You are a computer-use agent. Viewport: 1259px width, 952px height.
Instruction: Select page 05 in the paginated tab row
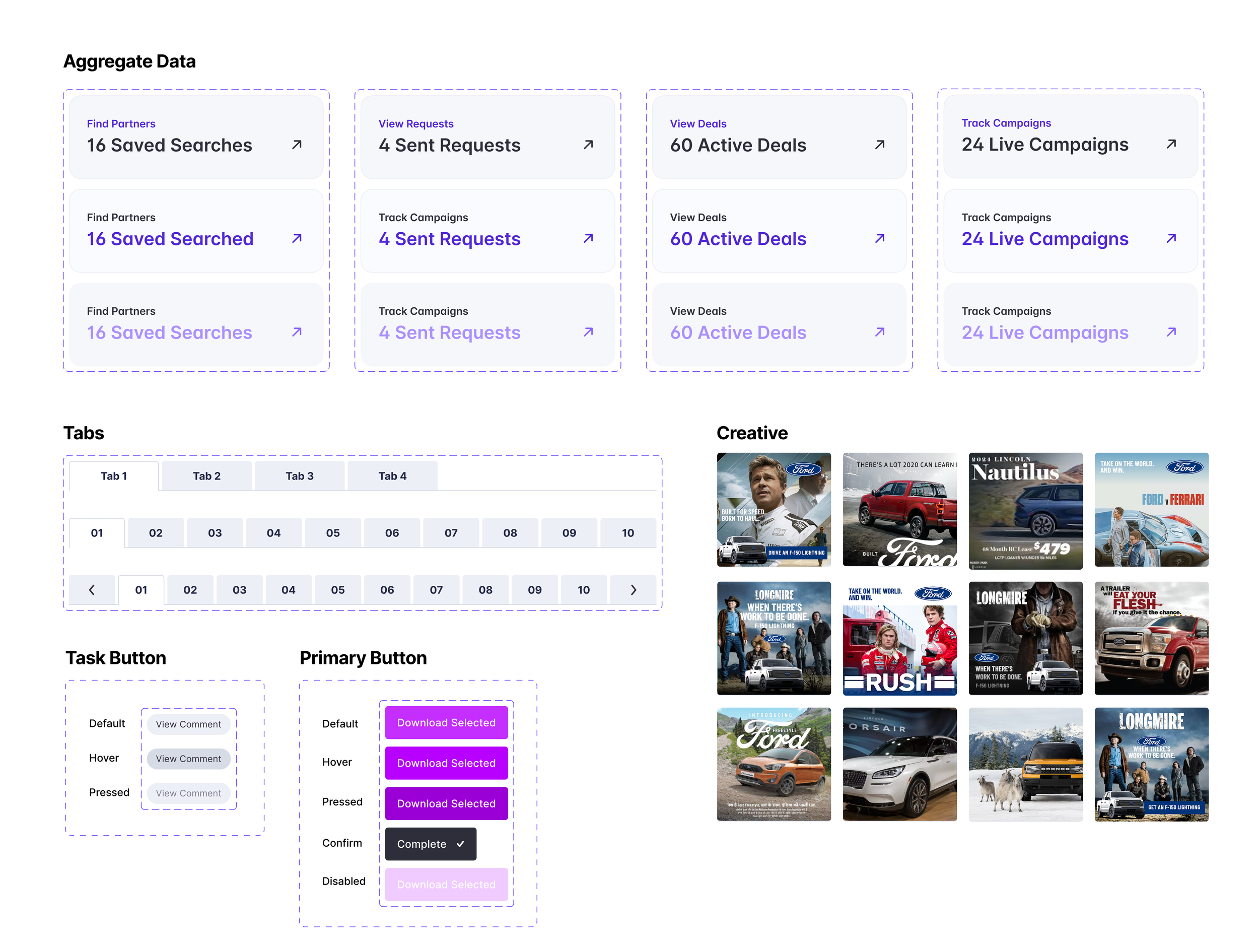[337, 590]
